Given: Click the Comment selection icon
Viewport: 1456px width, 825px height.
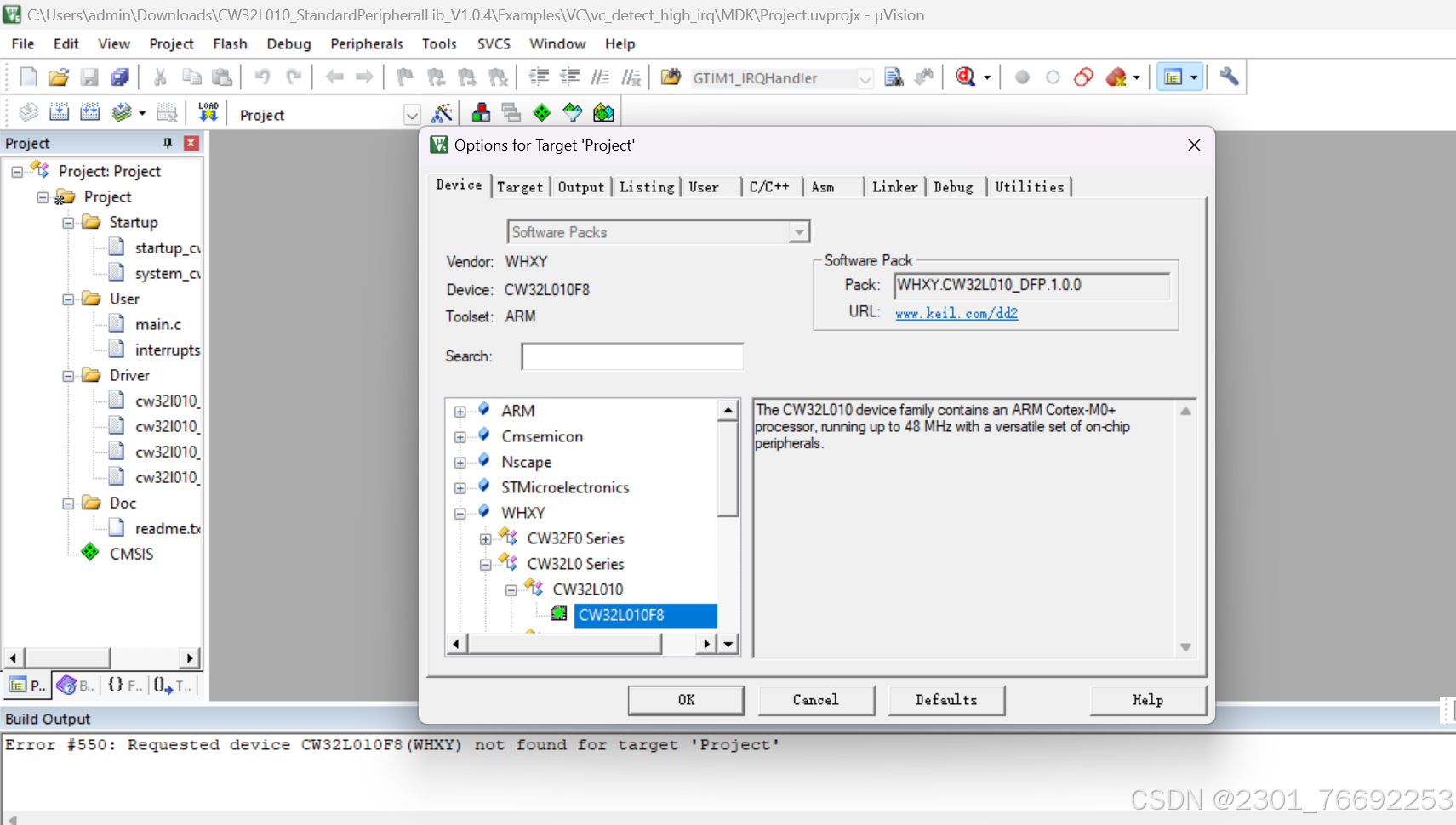Looking at the screenshot, I should pyautogui.click(x=600, y=77).
